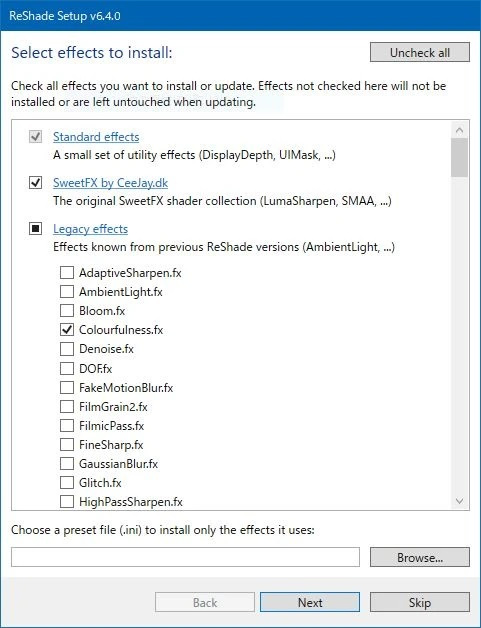Click the scrollbar up arrow in effects list
The height and width of the screenshot is (628, 481).
pos(459,130)
